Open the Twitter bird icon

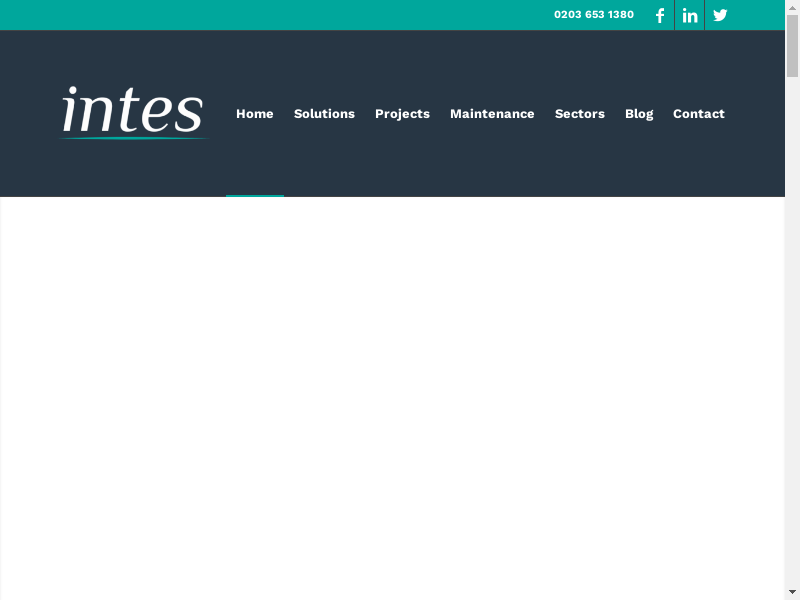[720, 15]
